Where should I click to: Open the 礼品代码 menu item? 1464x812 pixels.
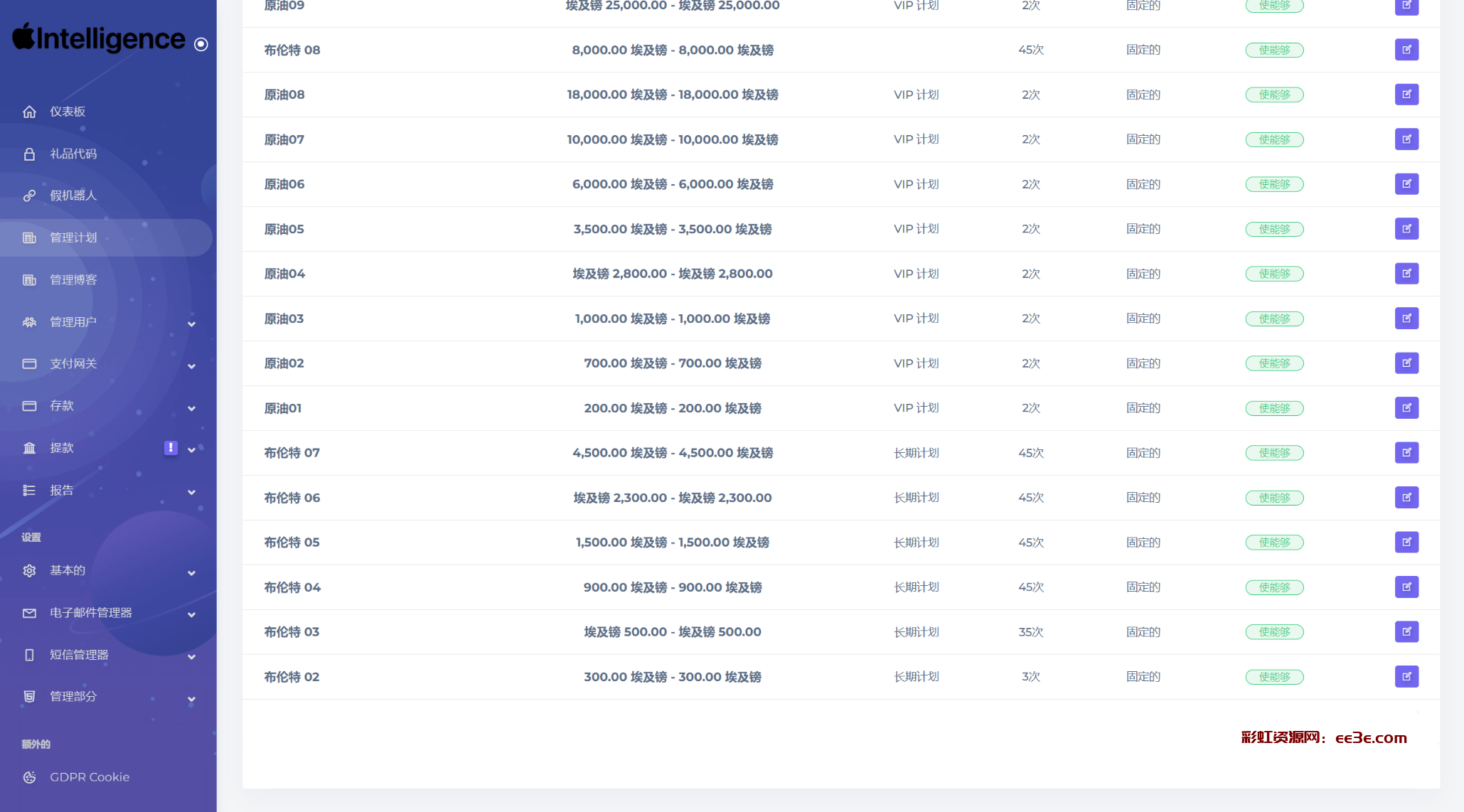click(107, 154)
